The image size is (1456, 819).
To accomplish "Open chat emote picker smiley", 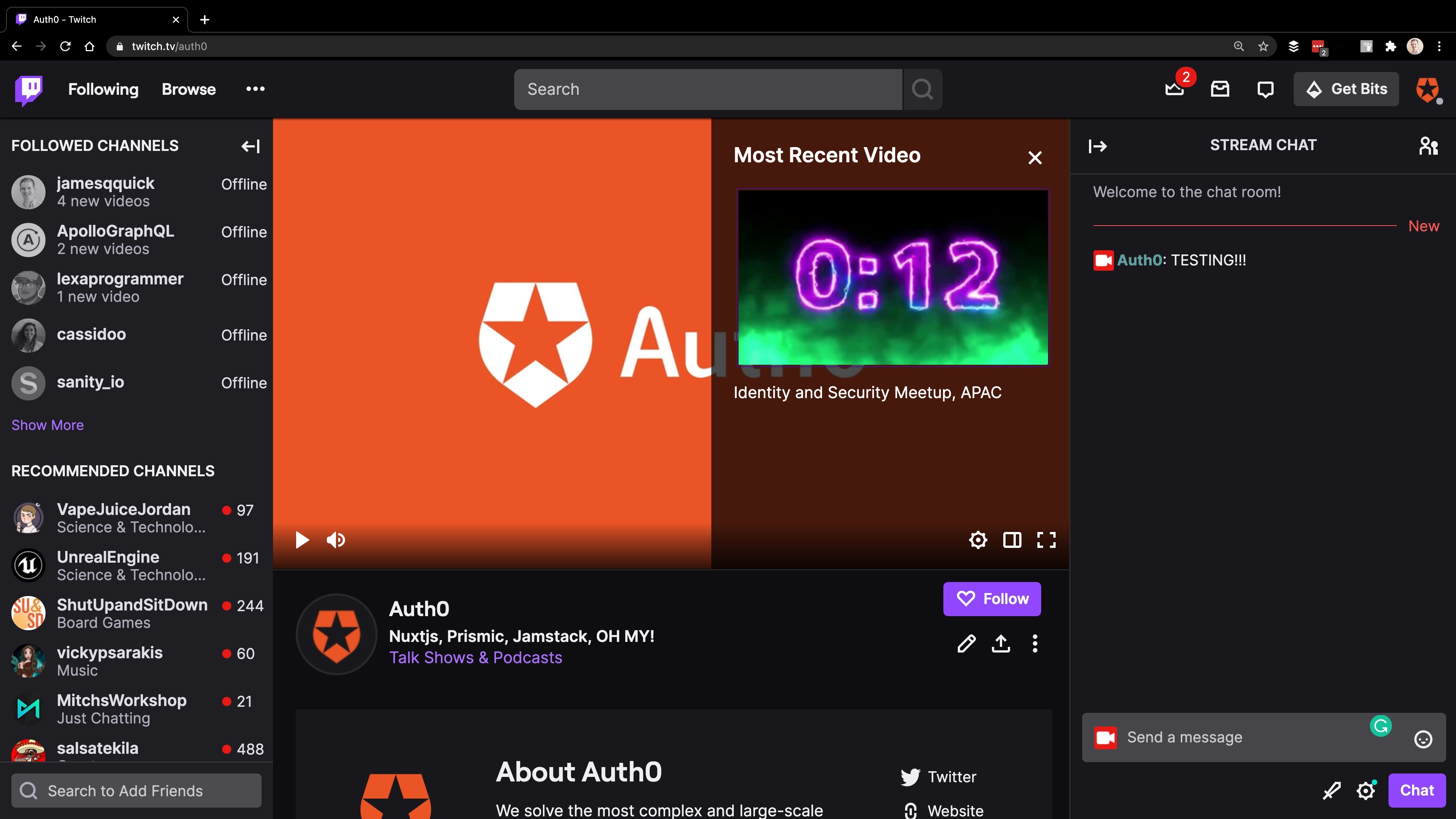I will pos(1423,739).
